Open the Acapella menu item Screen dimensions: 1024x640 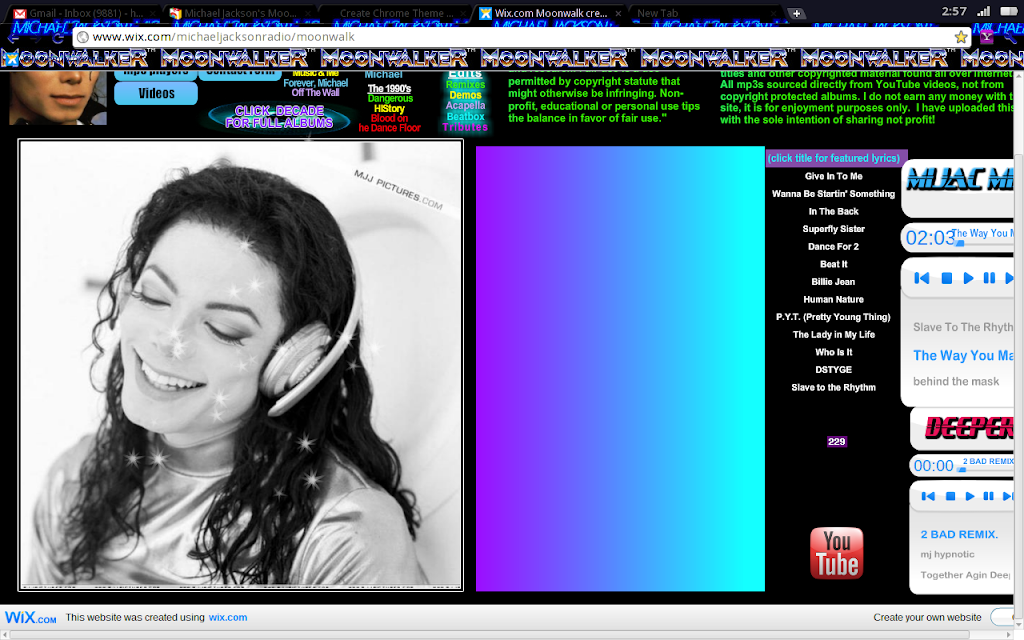(x=465, y=106)
